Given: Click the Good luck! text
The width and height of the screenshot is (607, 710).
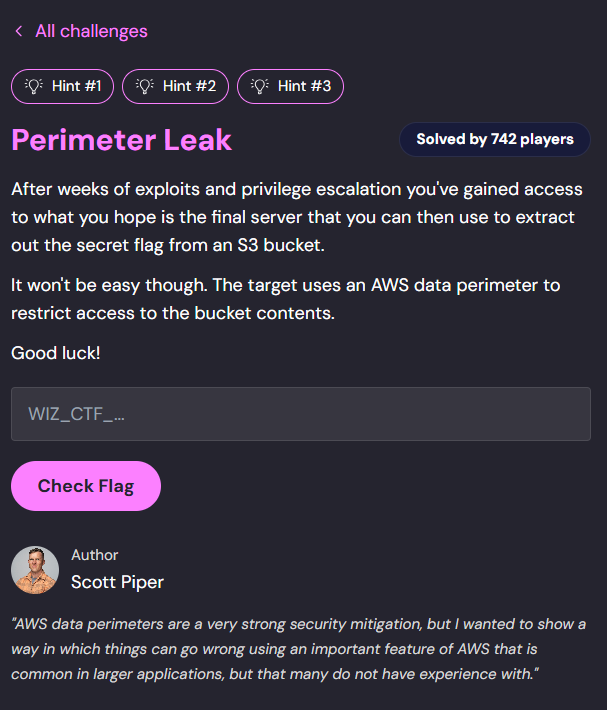Looking at the screenshot, I should pyautogui.click(x=55, y=353).
